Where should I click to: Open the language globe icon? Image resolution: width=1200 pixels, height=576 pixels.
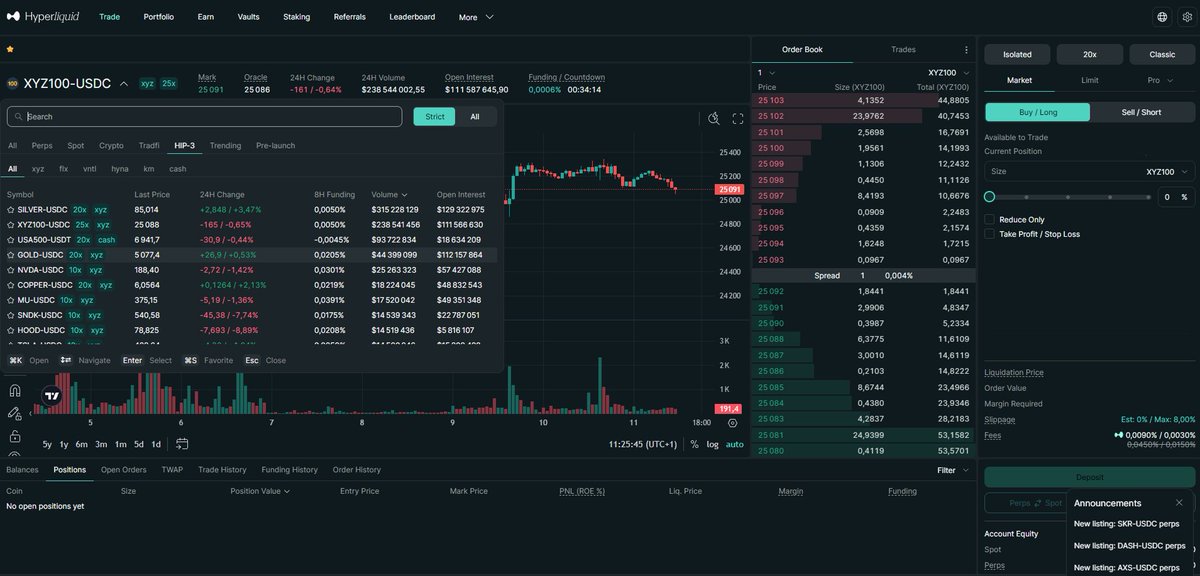point(1161,17)
